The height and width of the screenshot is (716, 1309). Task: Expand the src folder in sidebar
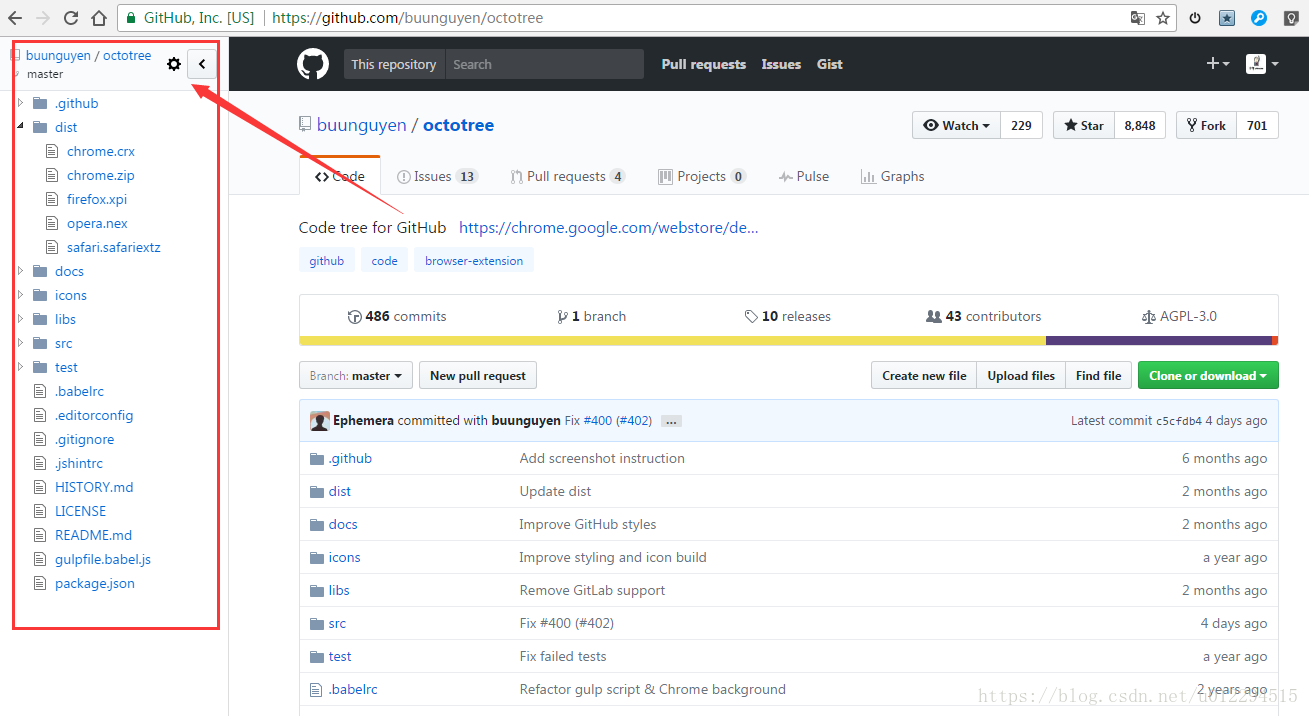click(x=20, y=343)
